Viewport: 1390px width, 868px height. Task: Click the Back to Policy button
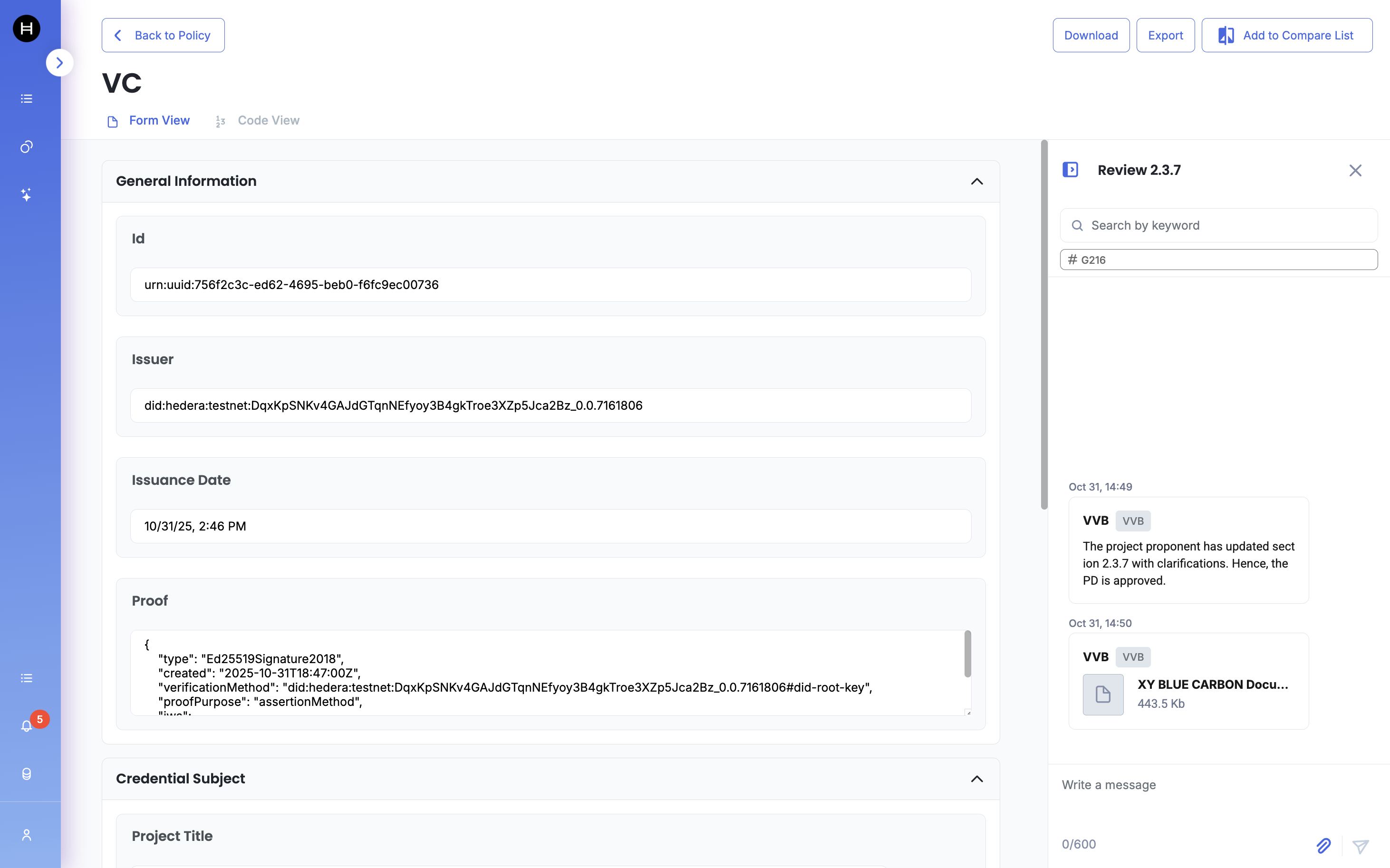coord(163,36)
